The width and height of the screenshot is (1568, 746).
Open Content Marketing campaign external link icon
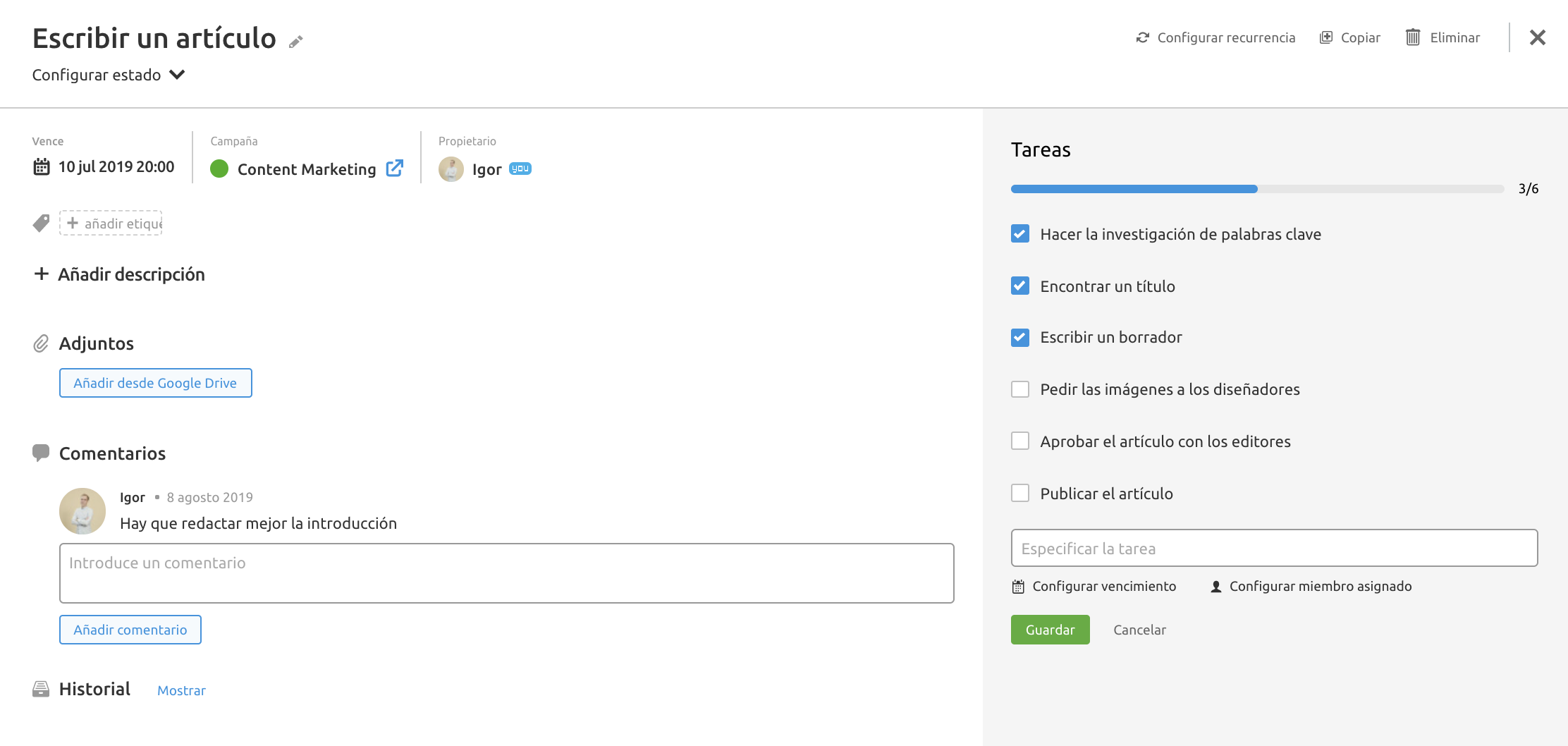[x=394, y=169]
